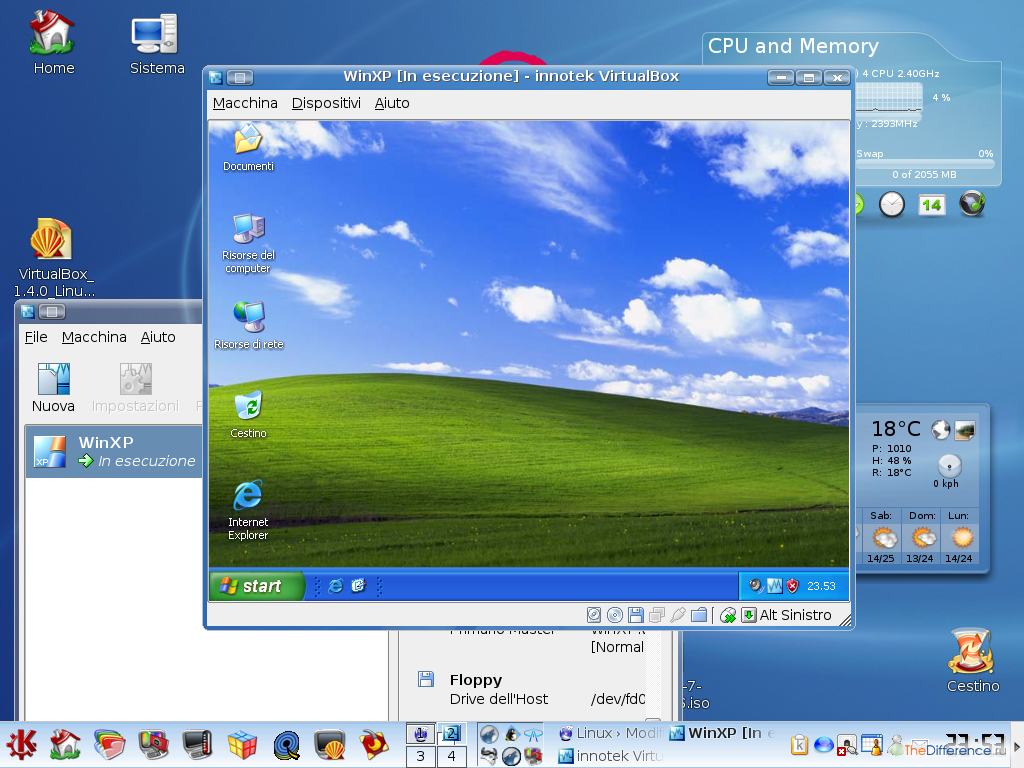Switch to virtual desktop 2
This screenshot has width=1024, height=768.
(x=451, y=733)
